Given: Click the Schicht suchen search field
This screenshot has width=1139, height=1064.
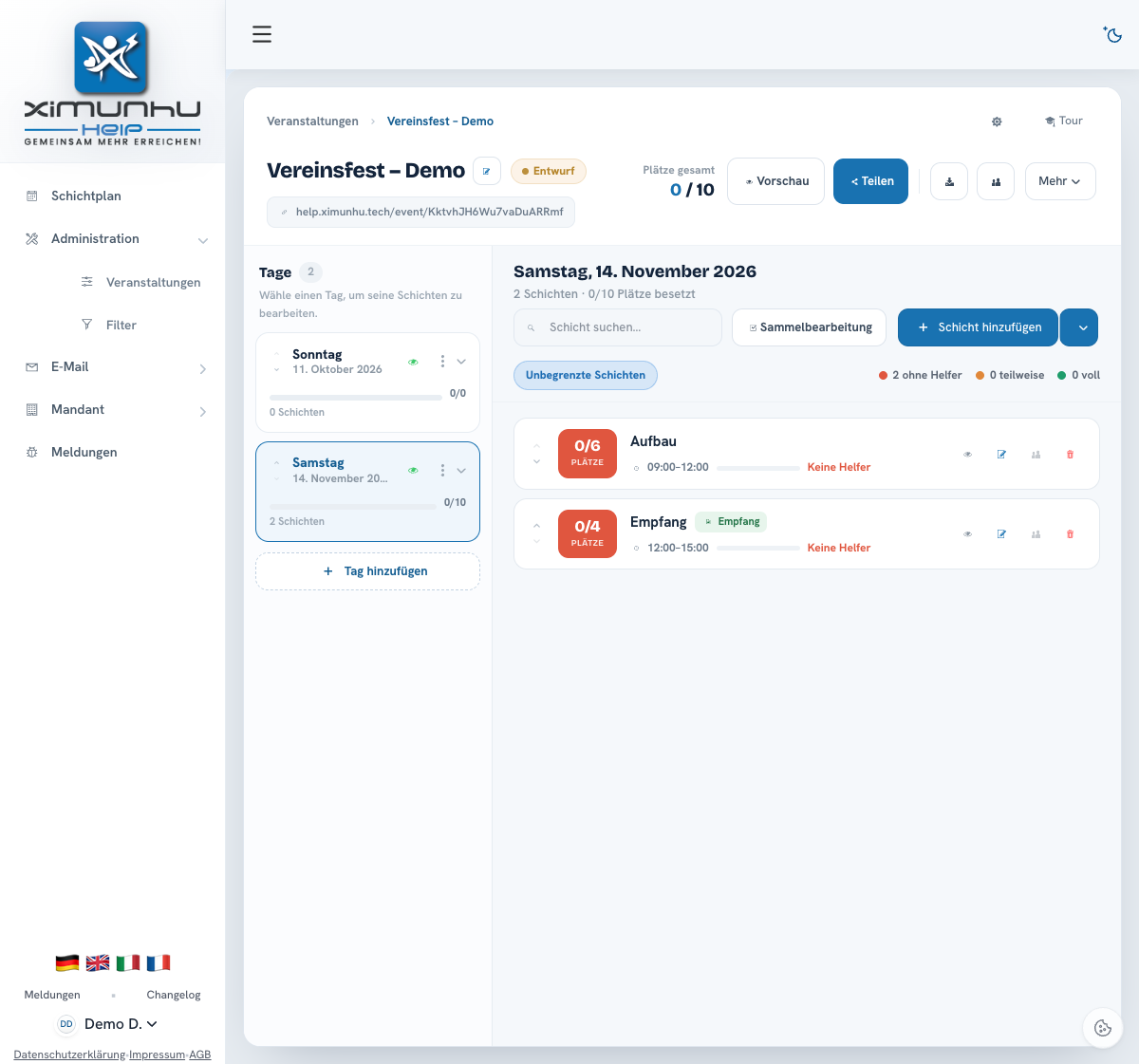Looking at the screenshot, I should click(x=618, y=327).
